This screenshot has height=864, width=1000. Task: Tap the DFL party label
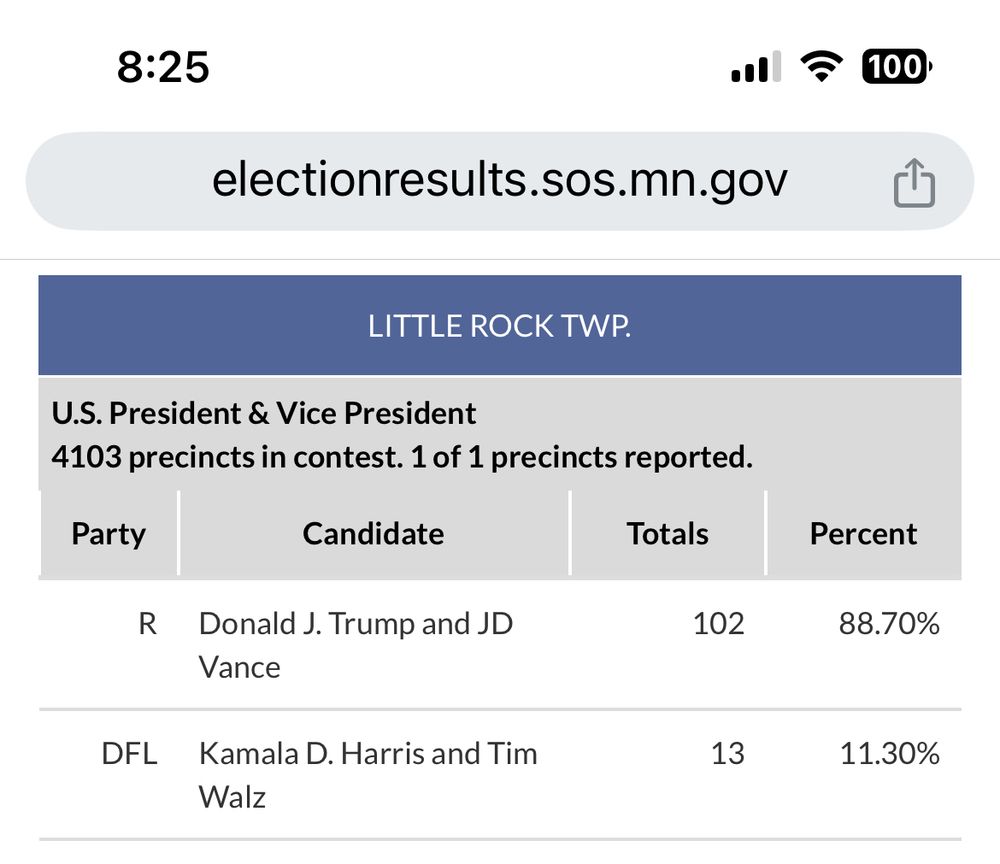tap(130, 753)
